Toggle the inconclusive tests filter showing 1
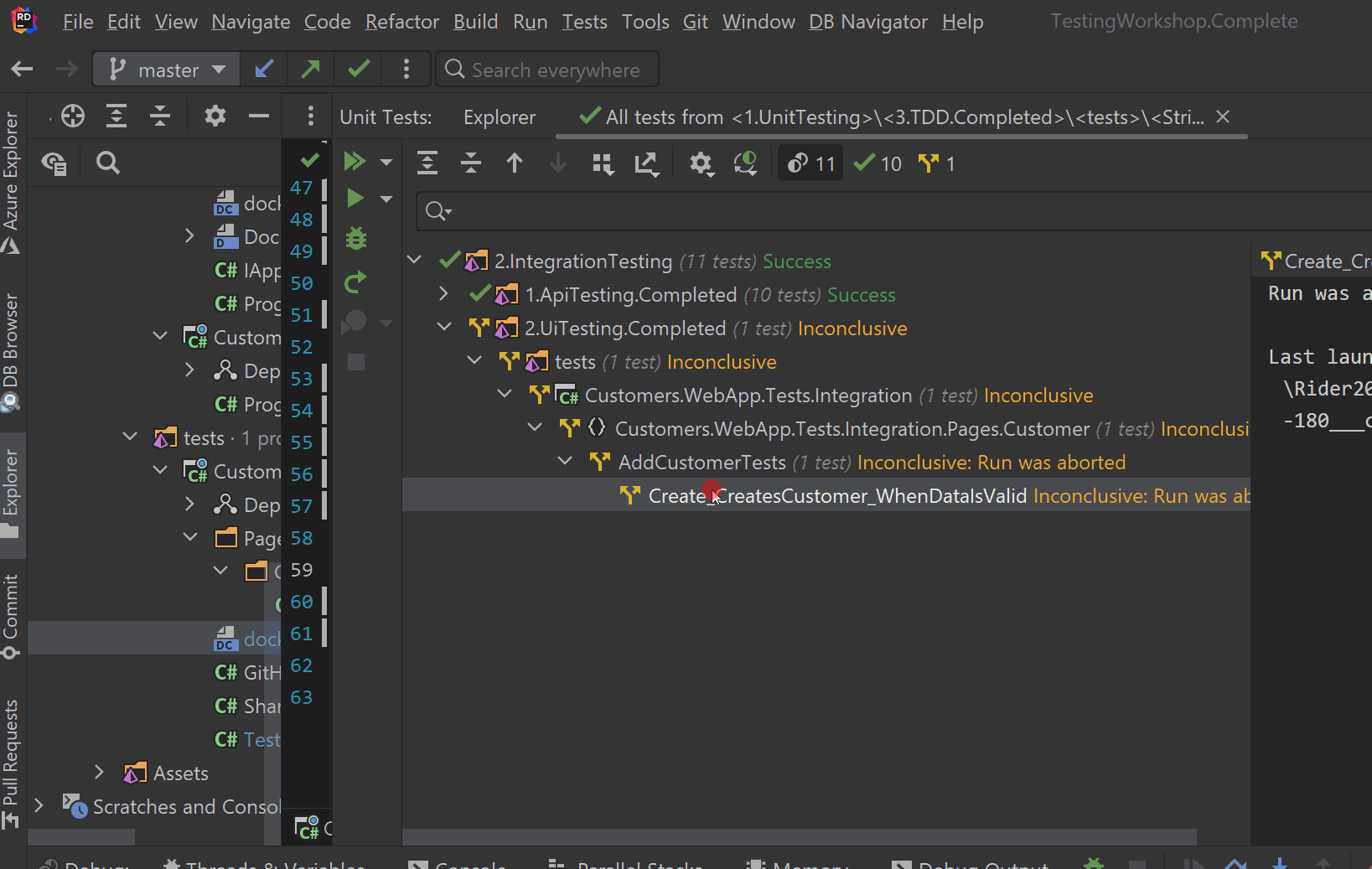Viewport: 1372px width, 869px height. tap(937, 164)
